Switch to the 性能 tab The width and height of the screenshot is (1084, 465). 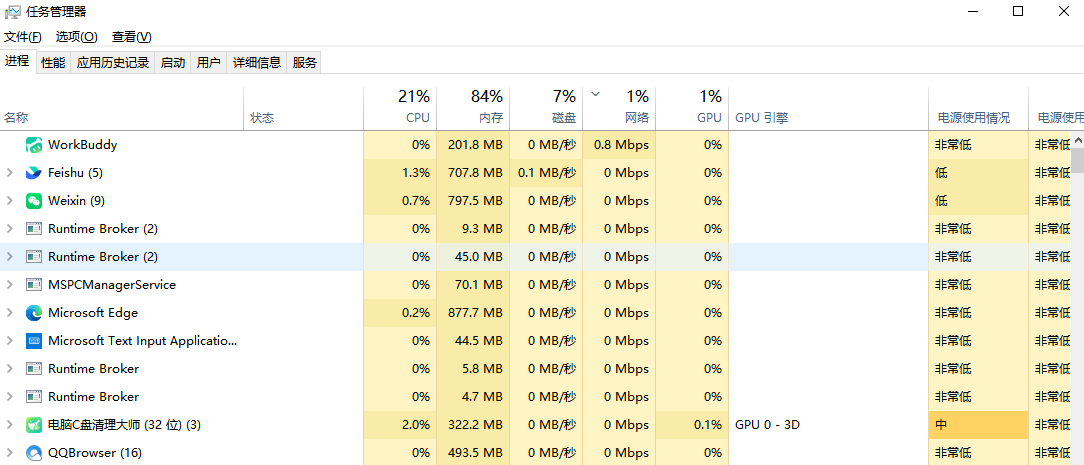[x=53, y=63]
